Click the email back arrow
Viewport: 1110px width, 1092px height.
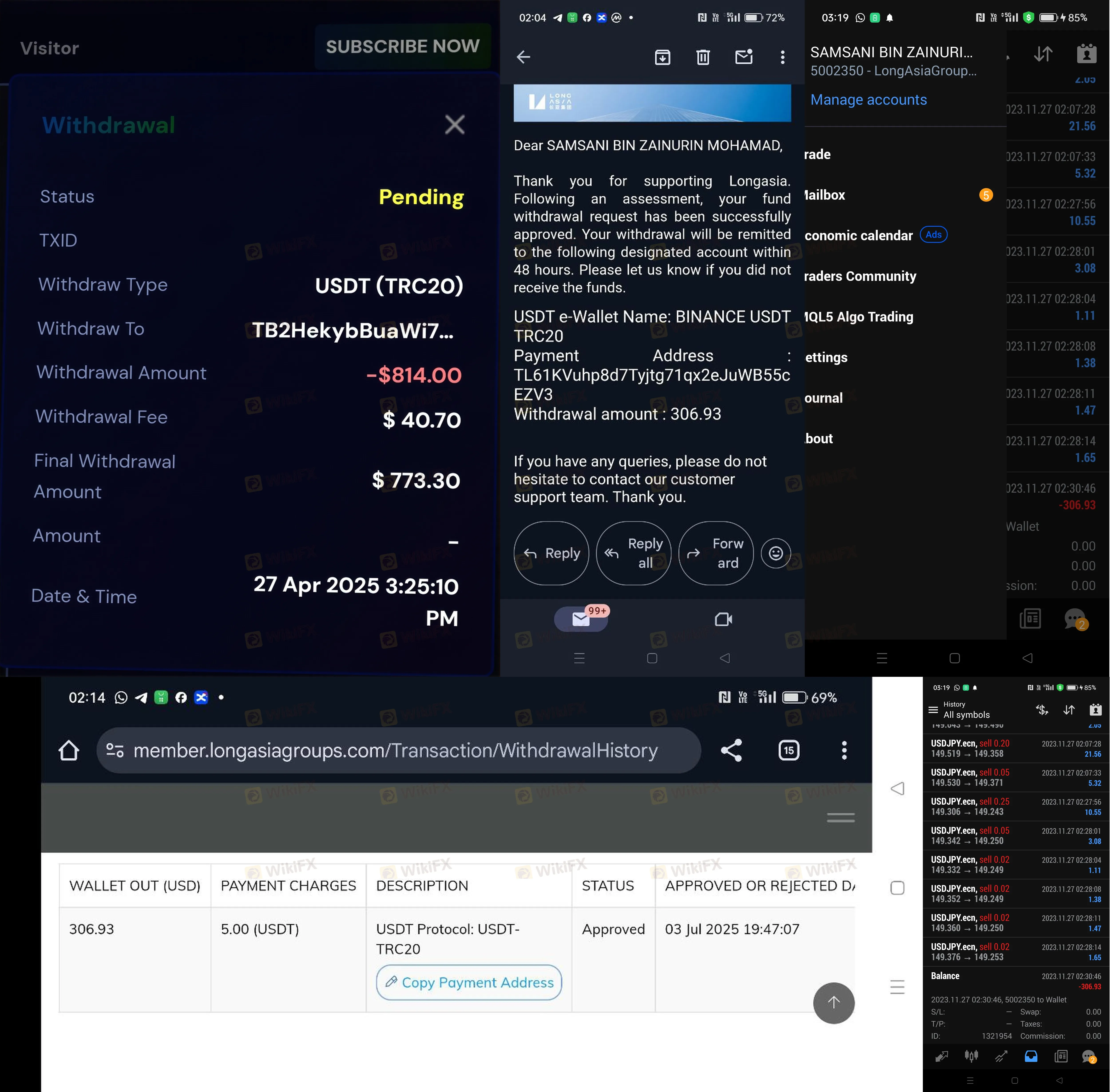523,57
